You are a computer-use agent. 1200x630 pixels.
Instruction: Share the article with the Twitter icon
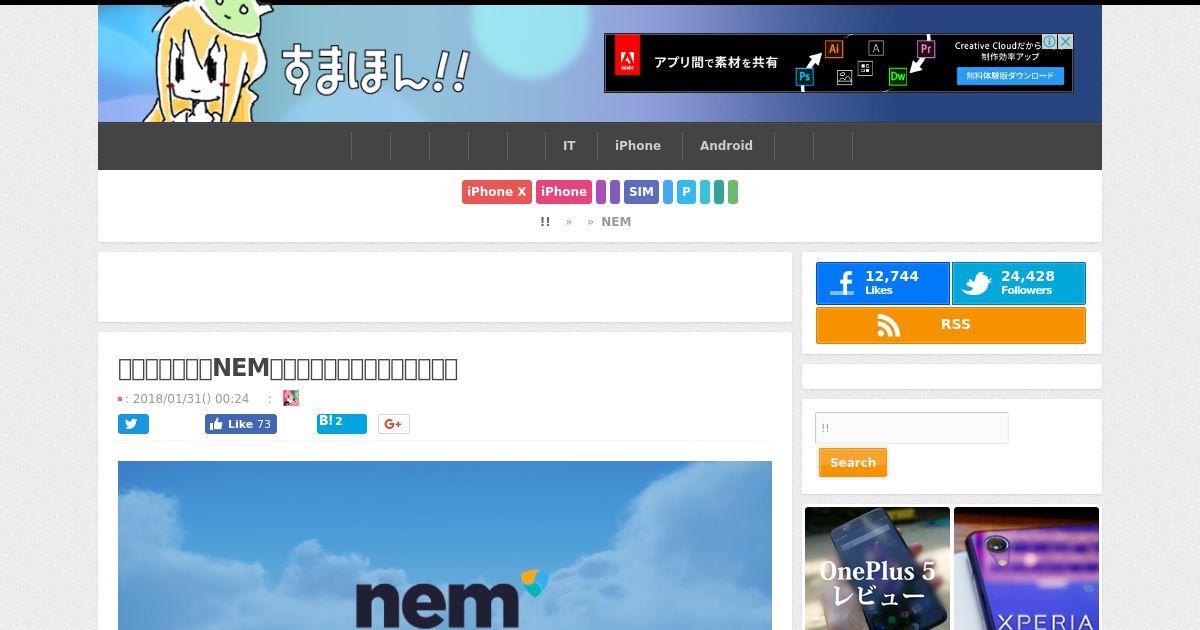tap(133, 424)
